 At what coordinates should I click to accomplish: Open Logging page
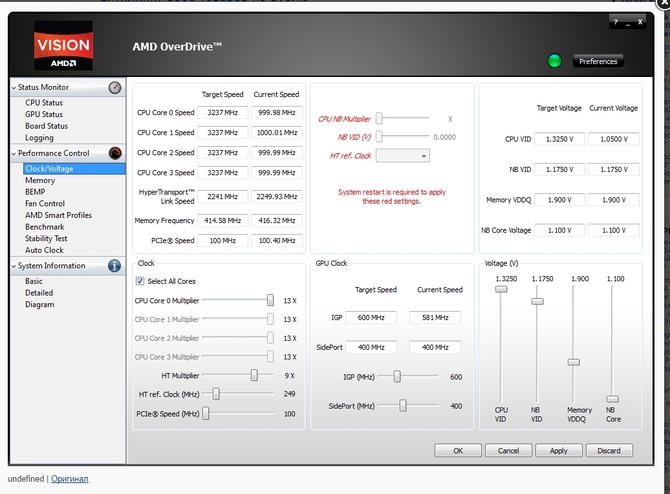click(x=39, y=138)
